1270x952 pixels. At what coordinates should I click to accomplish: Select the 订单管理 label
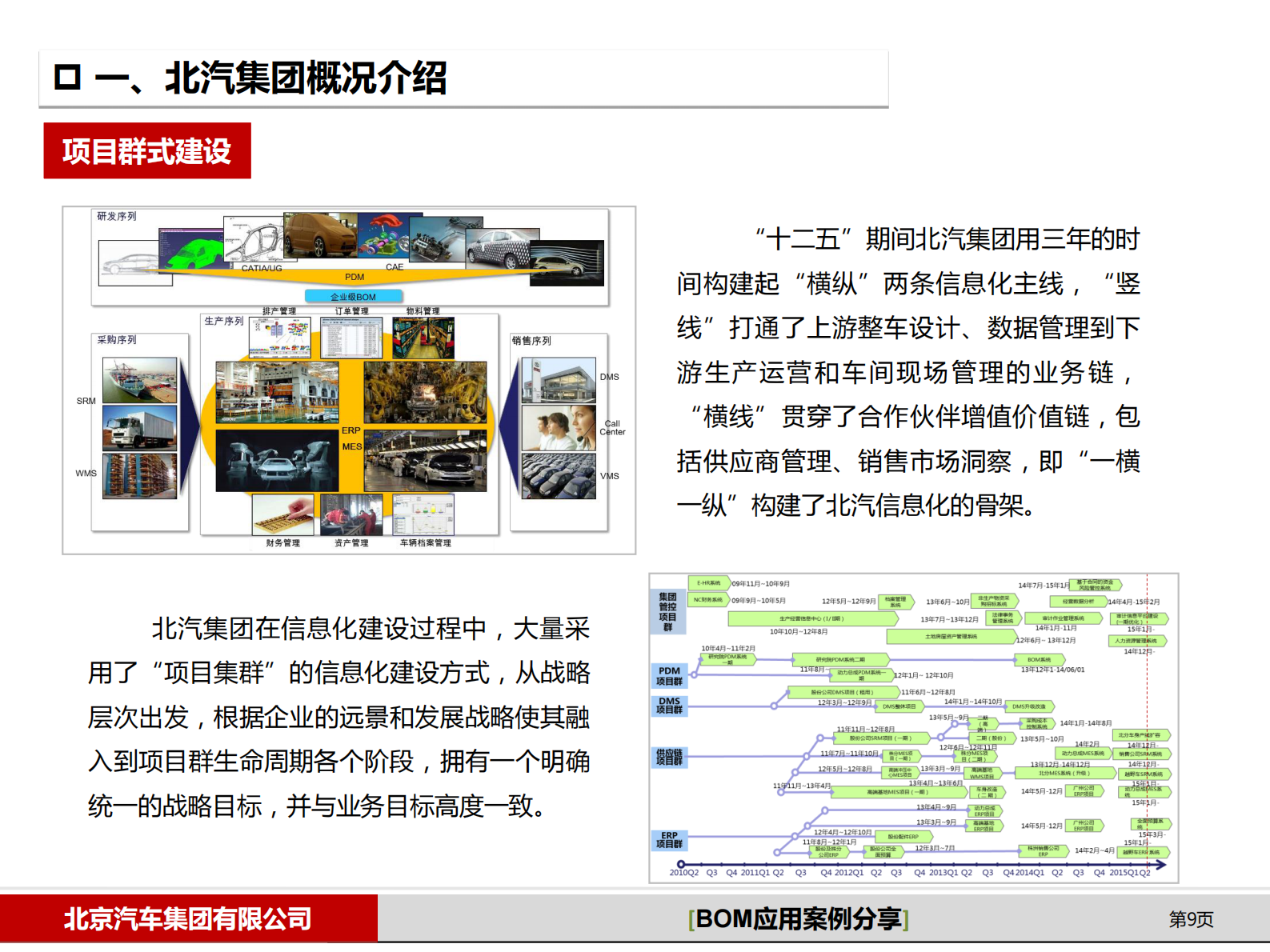[x=352, y=311]
